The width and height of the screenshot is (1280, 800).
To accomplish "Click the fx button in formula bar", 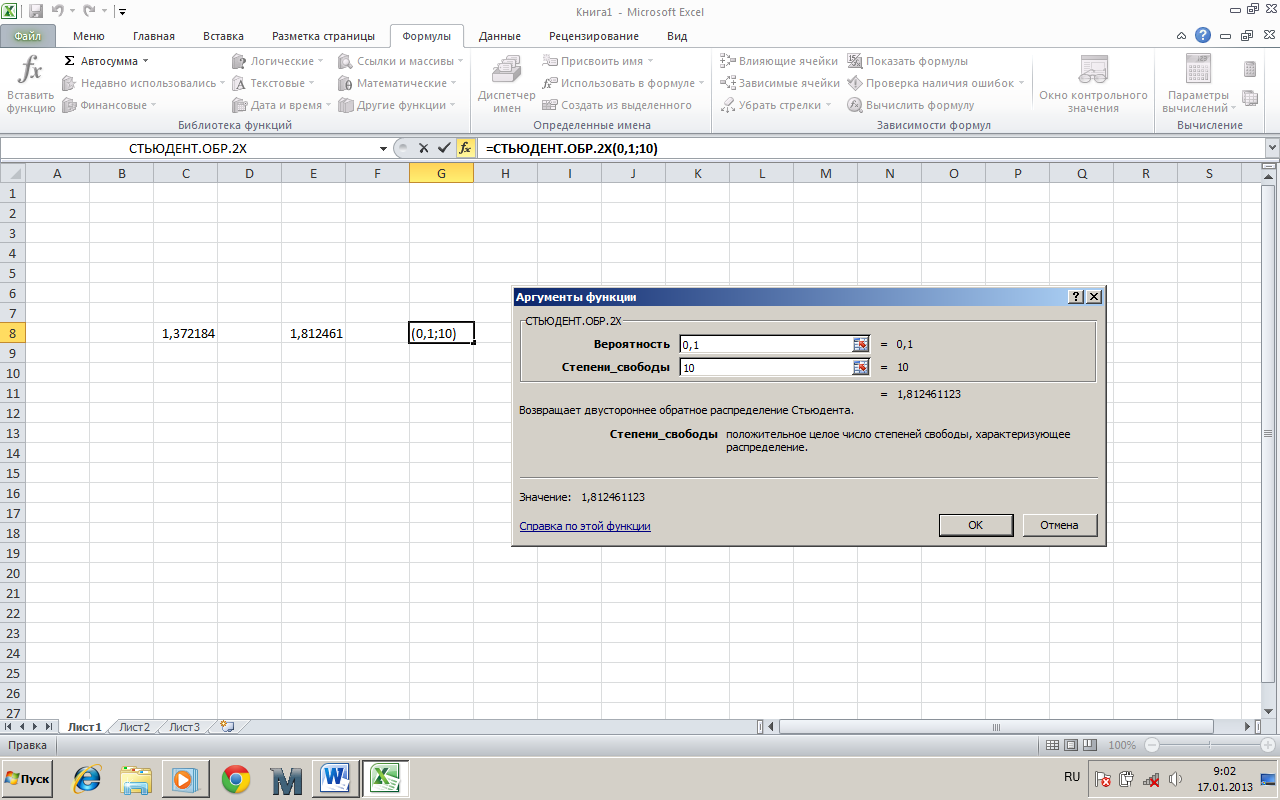I will pyautogui.click(x=465, y=148).
